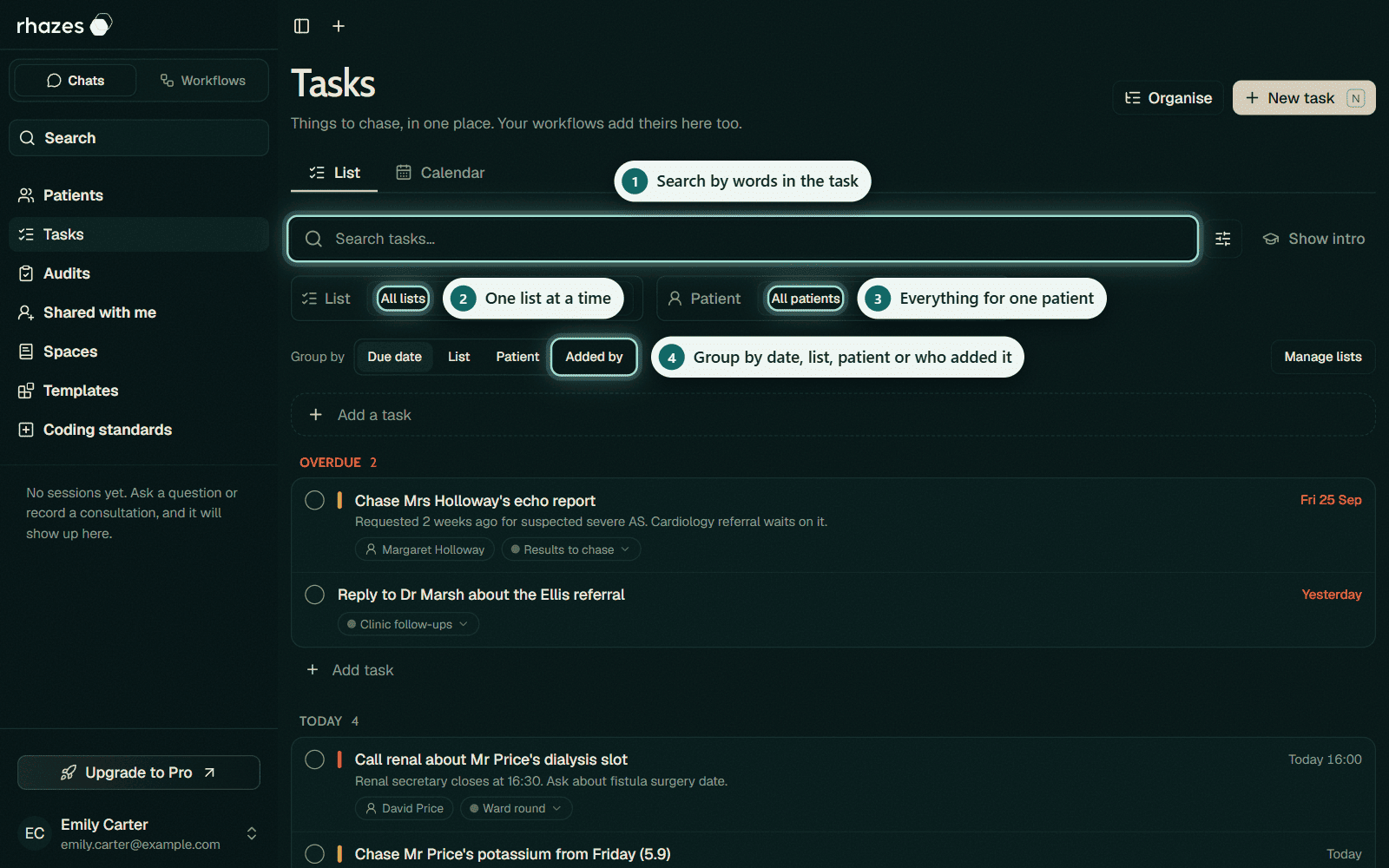Open the Results to chase list dropdown
The height and width of the screenshot is (868, 1389).
(x=570, y=549)
